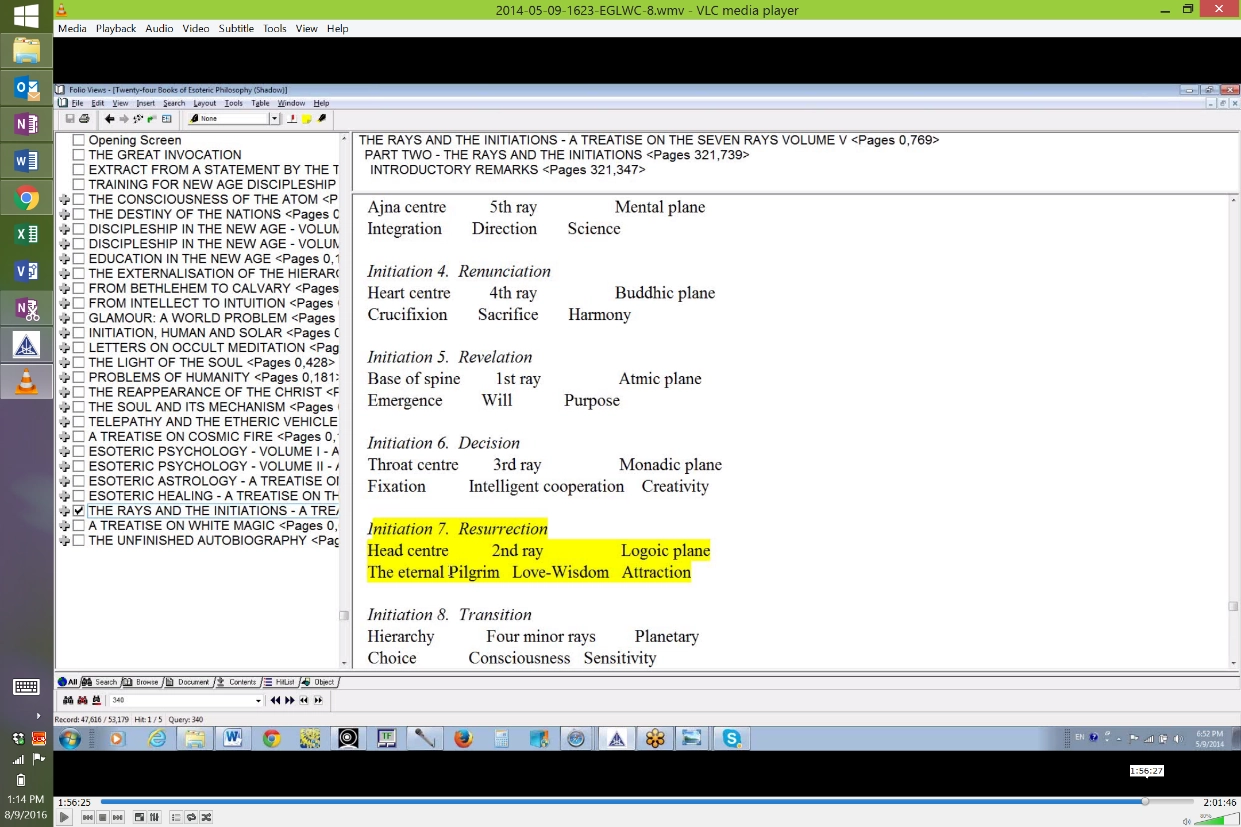Click the Windows Start logo
The image size is (1241, 827).
(26, 14)
